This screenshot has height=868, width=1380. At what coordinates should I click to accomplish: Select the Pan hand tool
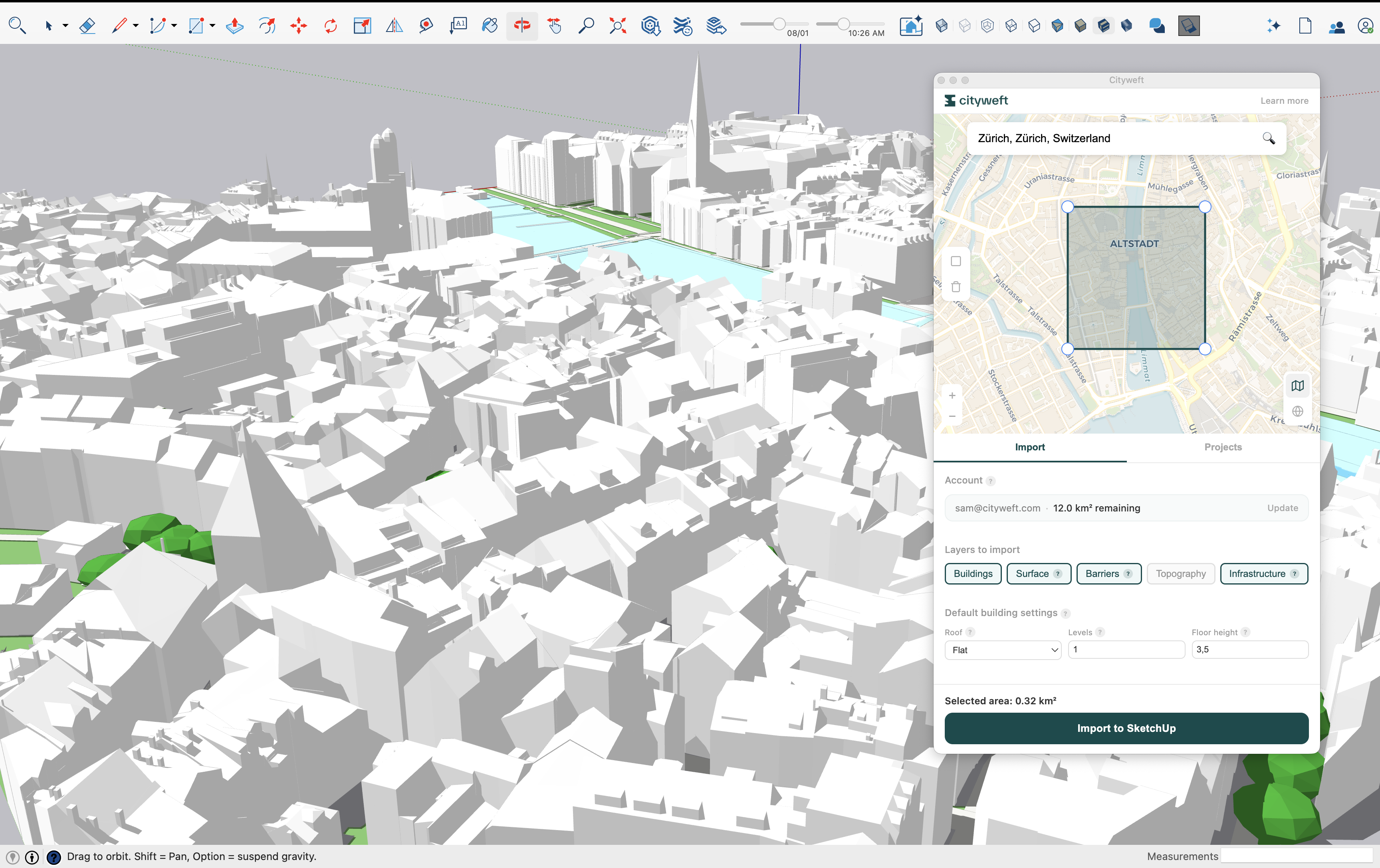(x=554, y=26)
